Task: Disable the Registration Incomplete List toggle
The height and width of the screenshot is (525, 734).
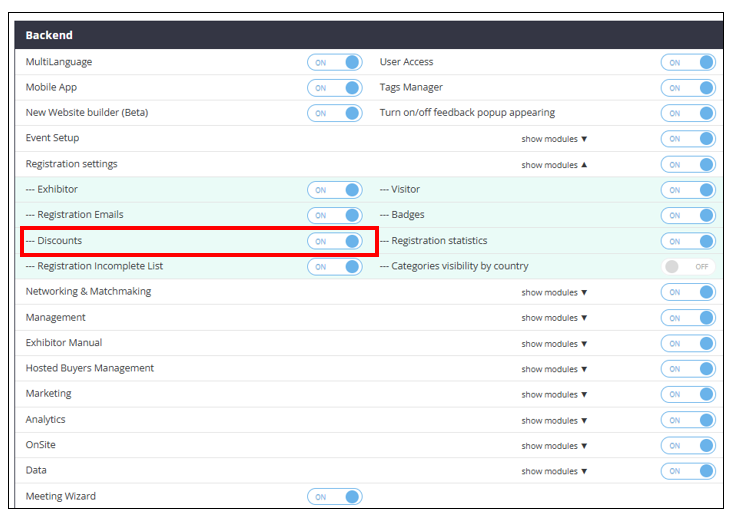Action: [334, 266]
